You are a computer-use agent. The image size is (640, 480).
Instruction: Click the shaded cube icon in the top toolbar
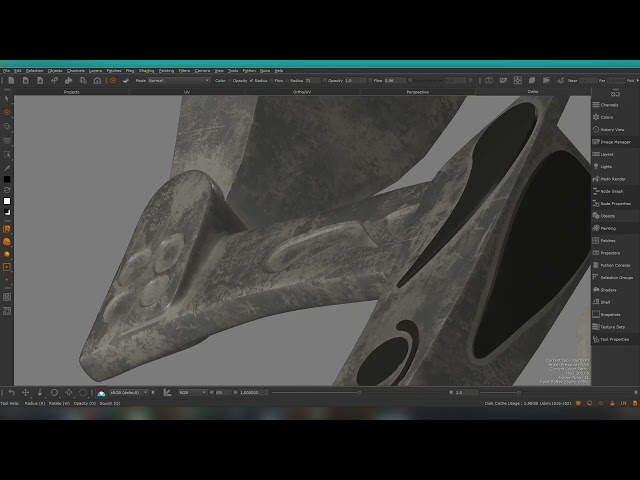[532, 80]
